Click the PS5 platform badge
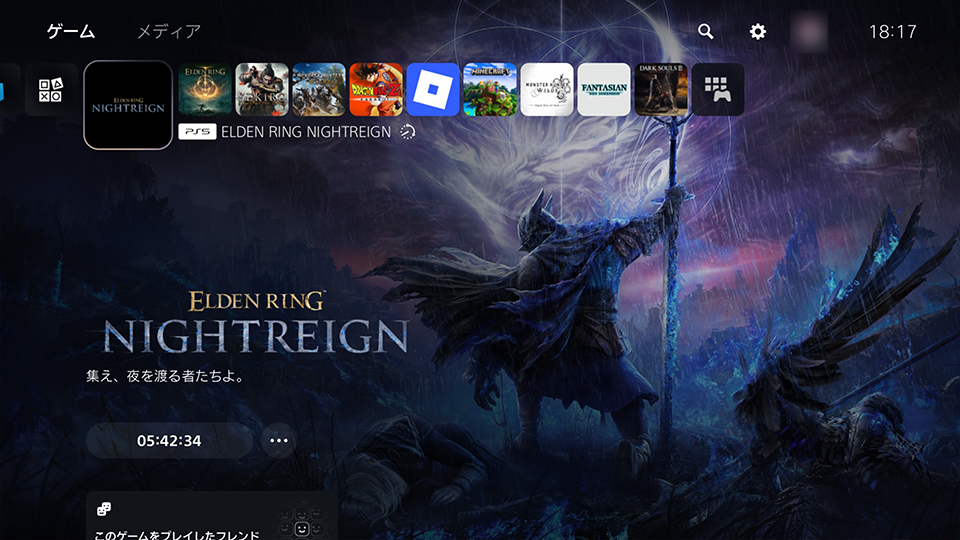The image size is (960, 540). tap(197, 132)
